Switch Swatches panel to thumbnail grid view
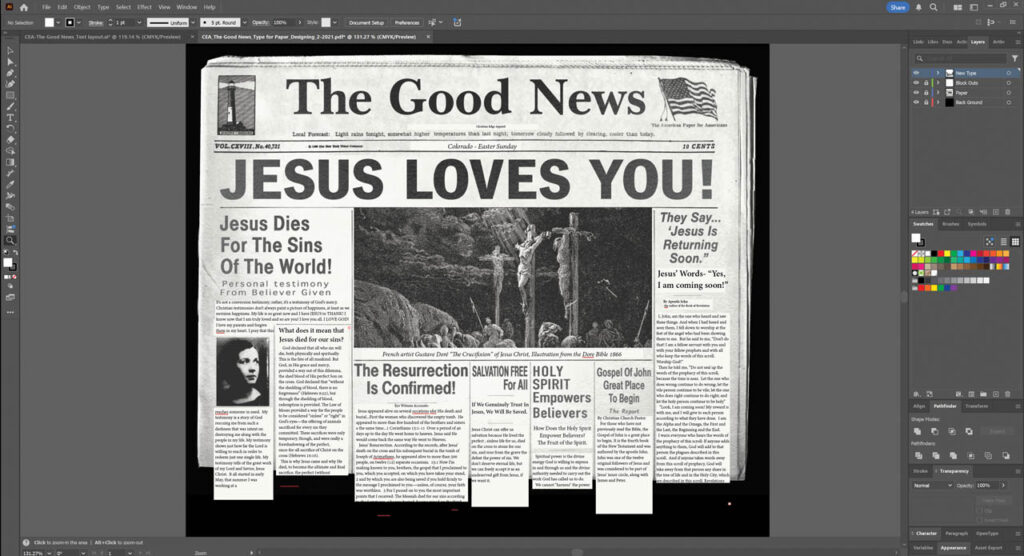The image size is (1024, 556). [1015, 242]
